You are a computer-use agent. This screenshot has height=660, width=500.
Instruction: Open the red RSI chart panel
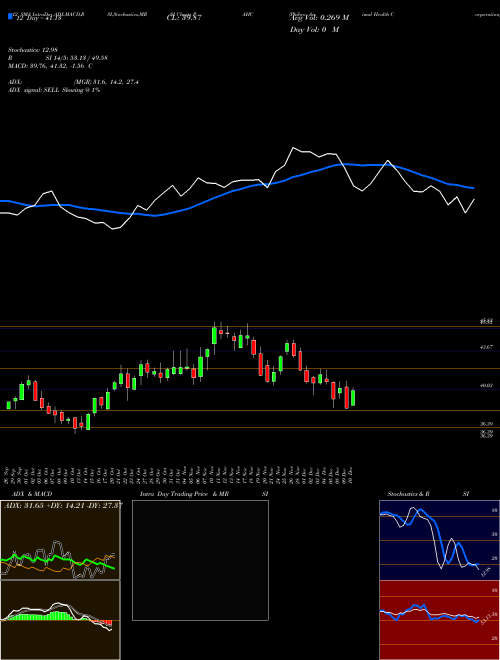click(439, 620)
